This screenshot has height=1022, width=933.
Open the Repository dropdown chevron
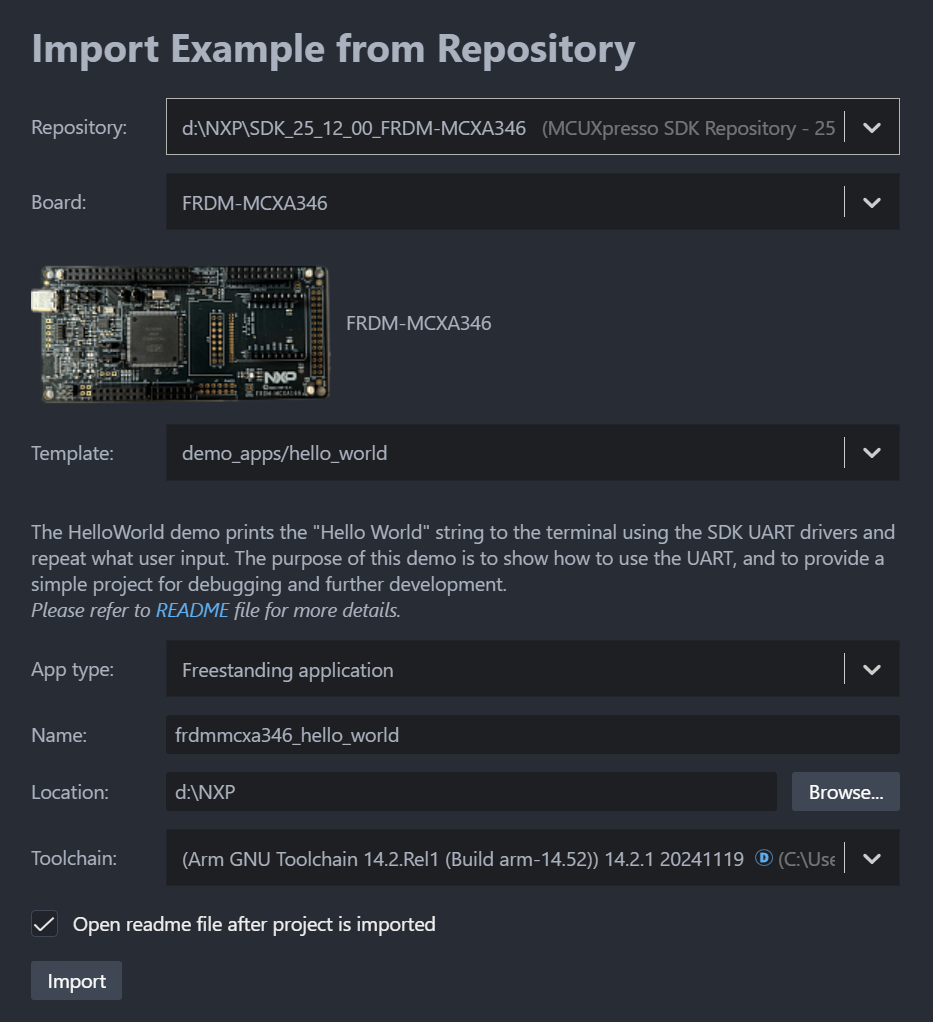[872, 127]
